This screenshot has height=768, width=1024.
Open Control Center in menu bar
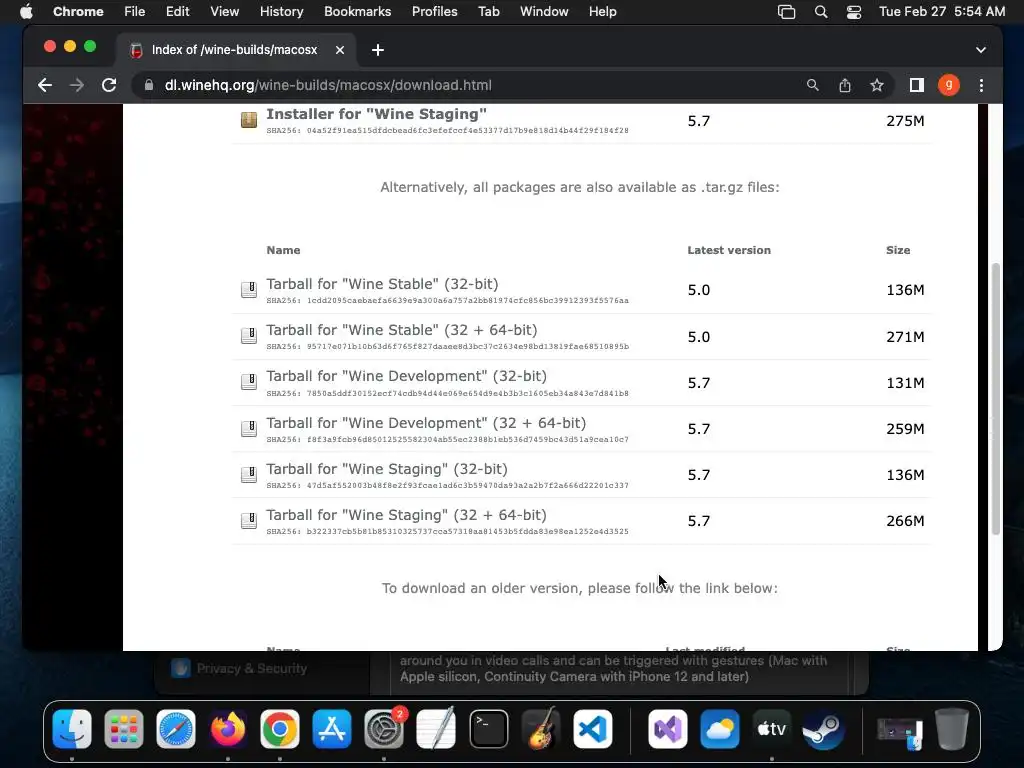854,12
